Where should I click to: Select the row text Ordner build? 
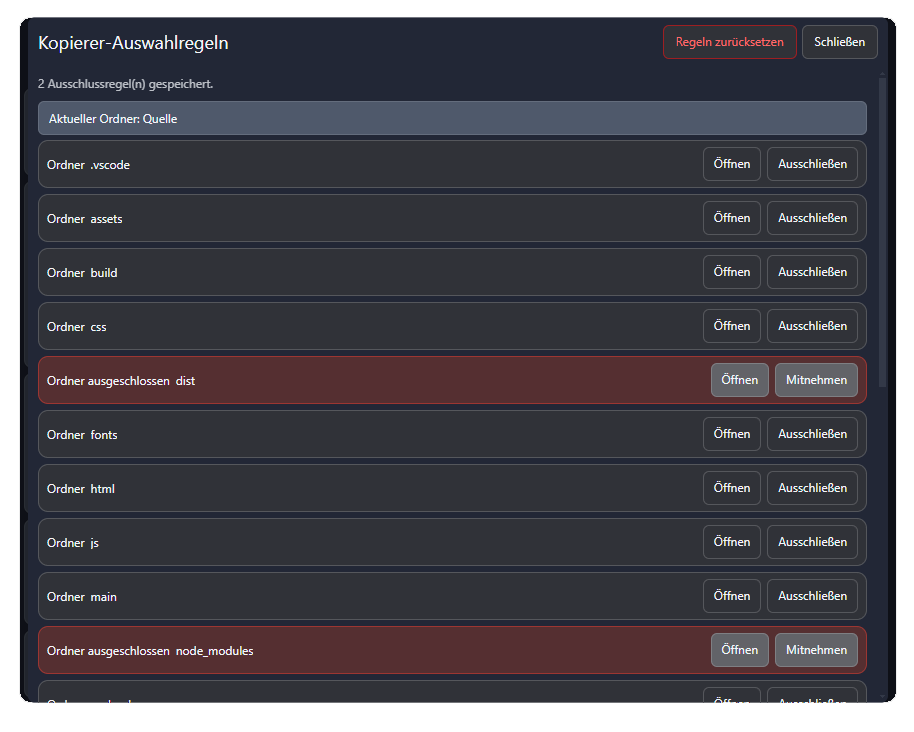pyautogui.click(x=82, y=273)
